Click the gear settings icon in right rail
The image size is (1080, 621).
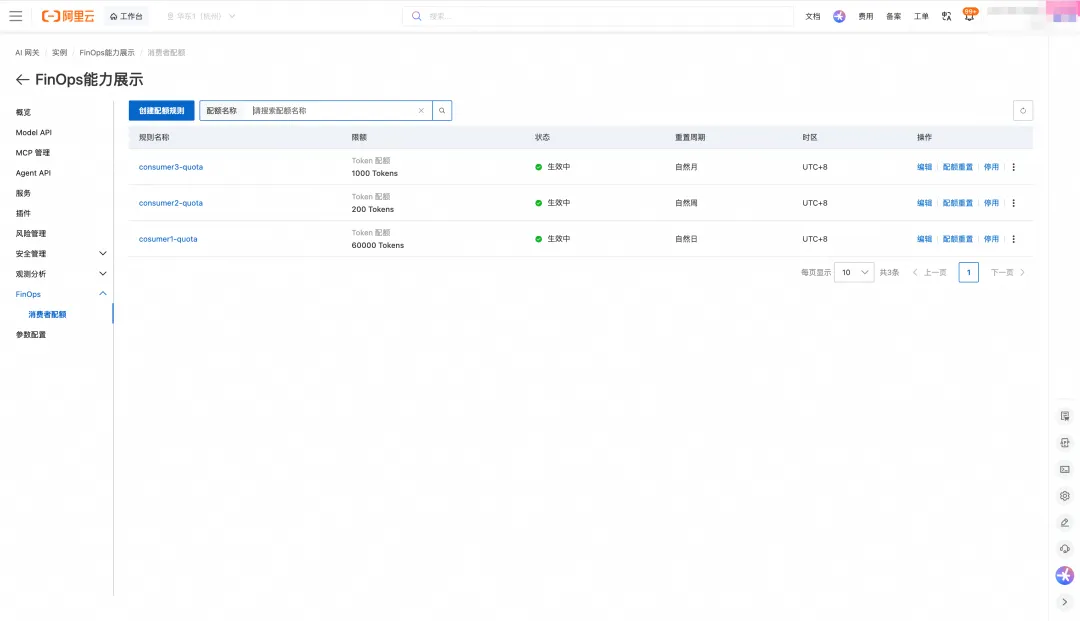tap(1065, 496)
